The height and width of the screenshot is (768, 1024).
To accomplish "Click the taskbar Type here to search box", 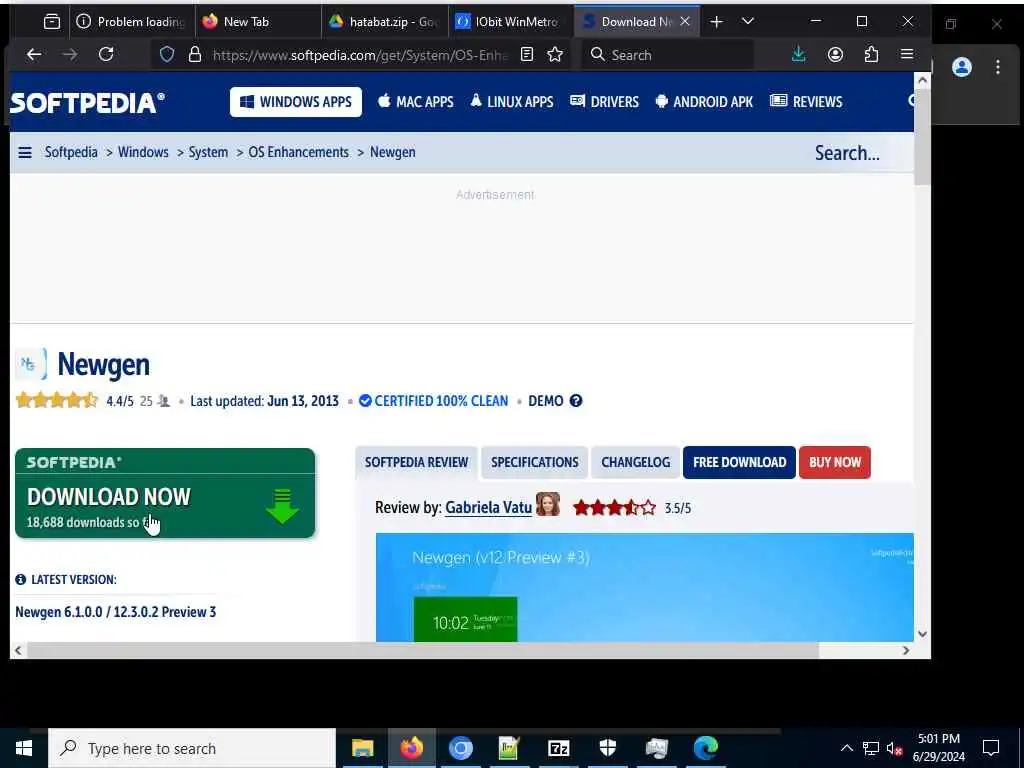I will (x=193, y=748).
